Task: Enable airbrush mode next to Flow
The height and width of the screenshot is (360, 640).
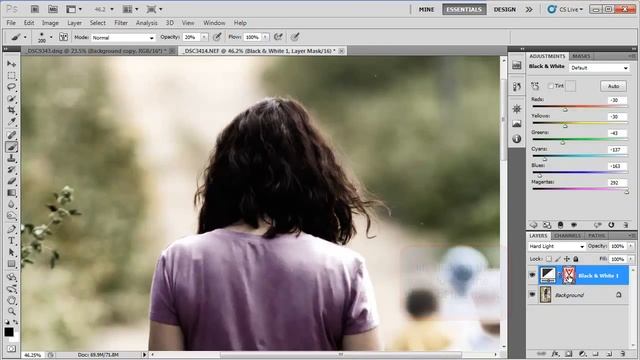Action: 278,37
